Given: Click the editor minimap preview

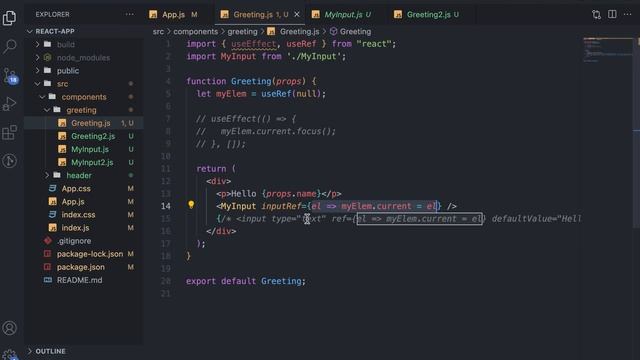Looking at the screenshot, I should pos(608,50).
